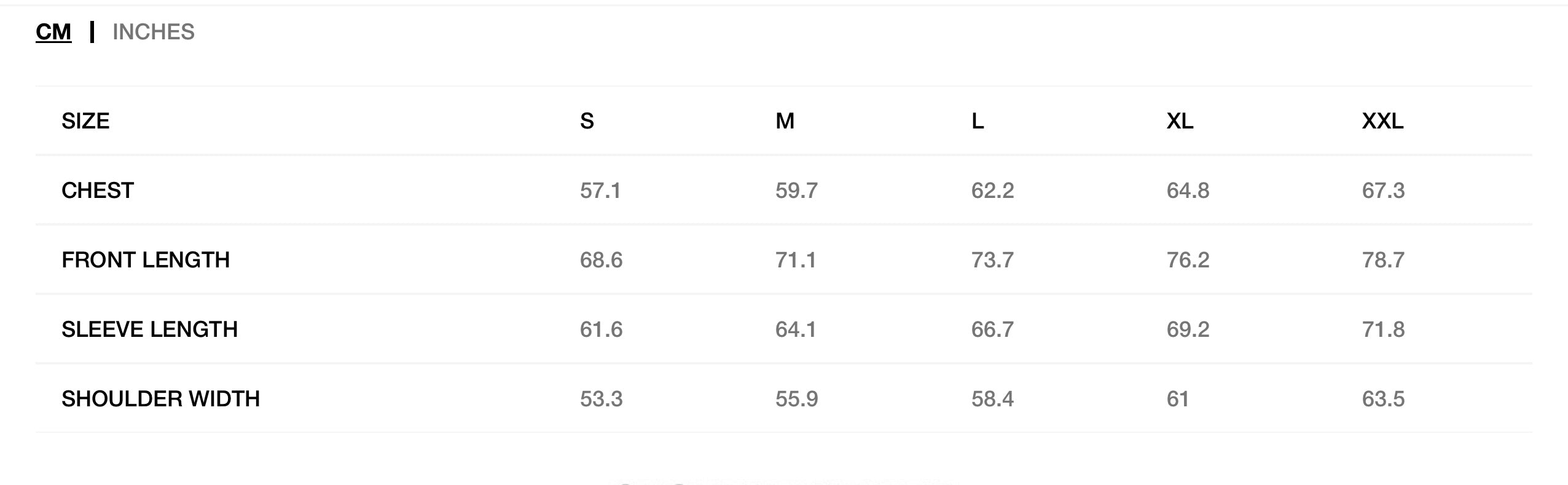Click the SHOULDER WIDTH row label
1568x485 pixels.
[x=160, y=399]
